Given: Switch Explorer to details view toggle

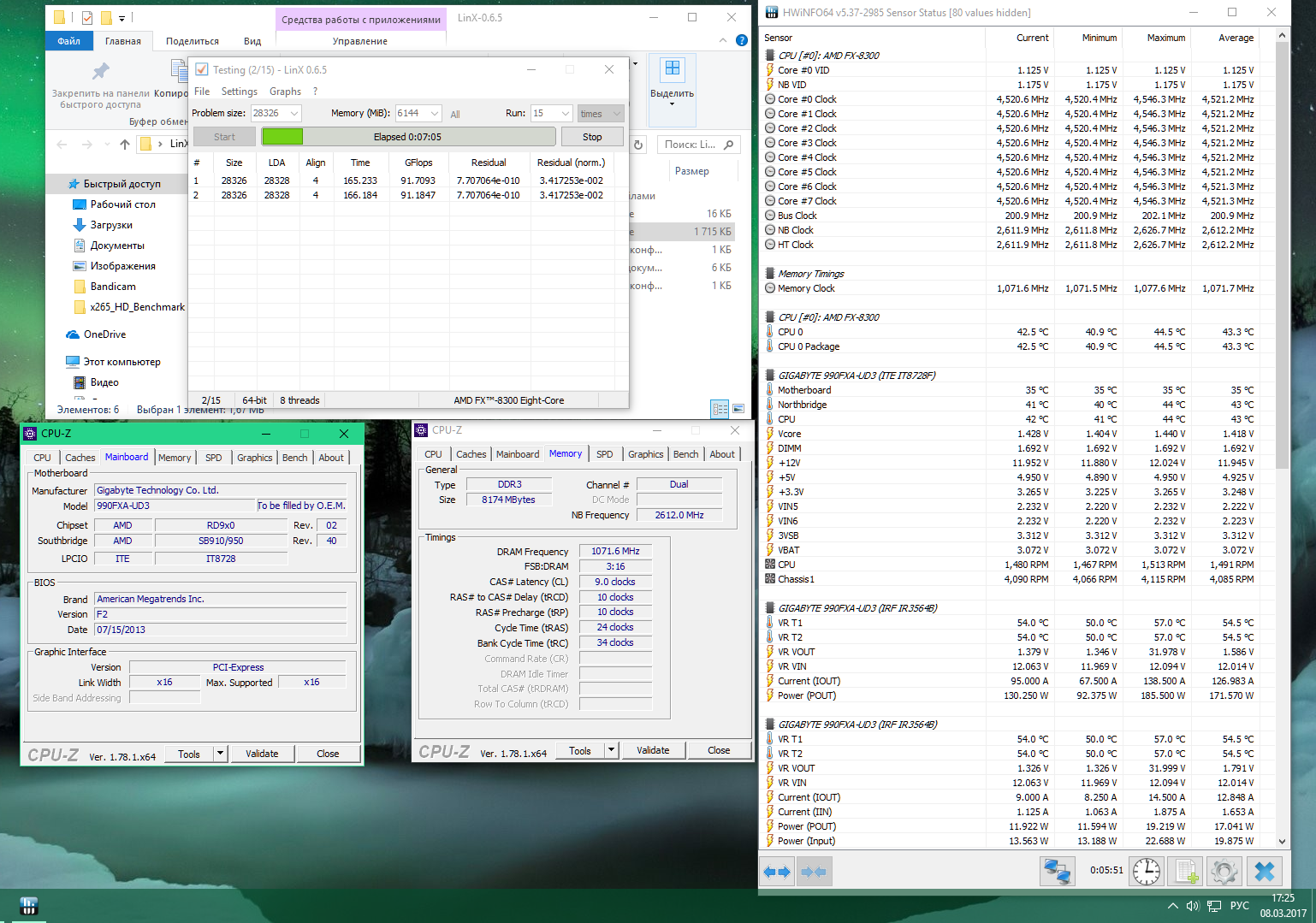Looking at the screenshot, I should tap(720, 409).
